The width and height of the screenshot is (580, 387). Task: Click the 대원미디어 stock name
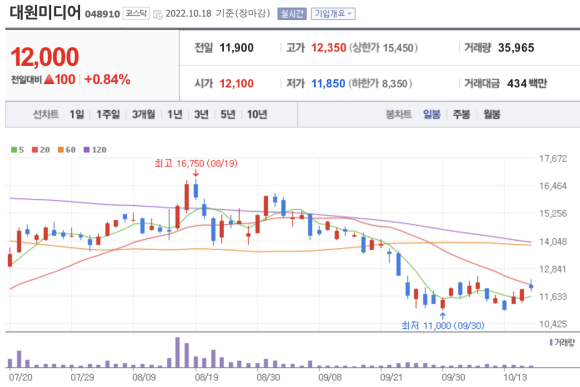coord(45,12)
